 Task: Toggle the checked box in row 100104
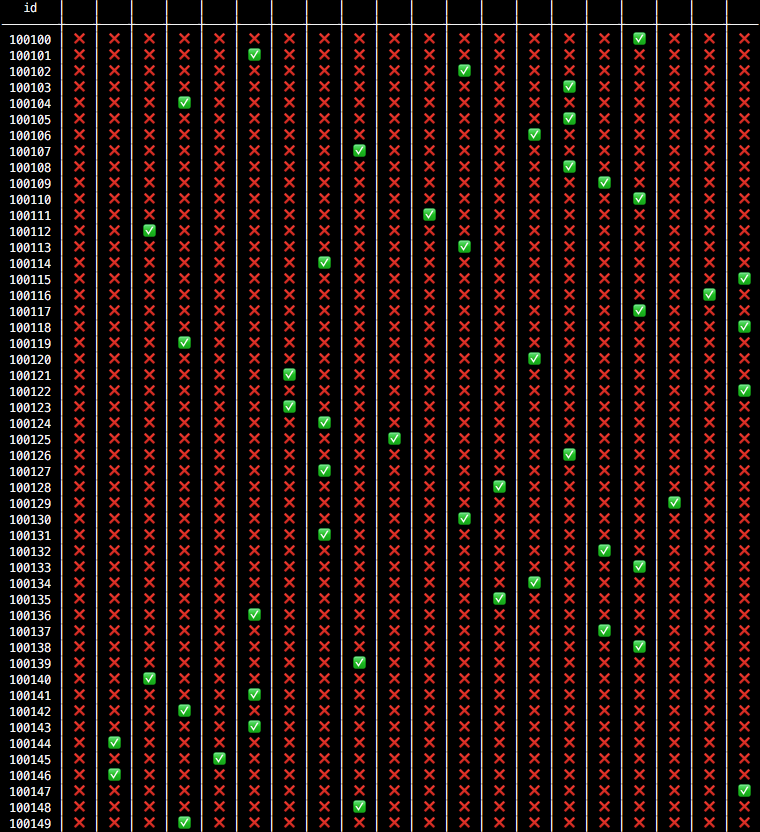(x=184, y=103)
